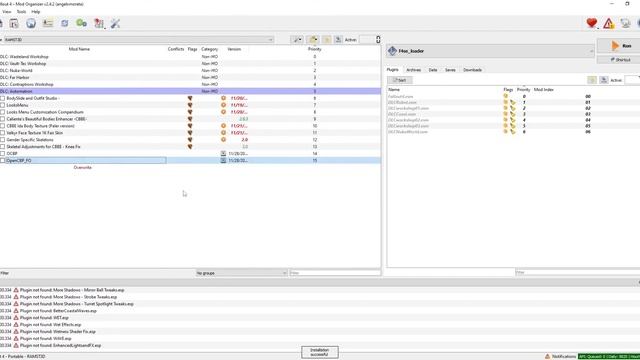Enable Looks Menu Customization Compendium checkbox

pos(2,112)
